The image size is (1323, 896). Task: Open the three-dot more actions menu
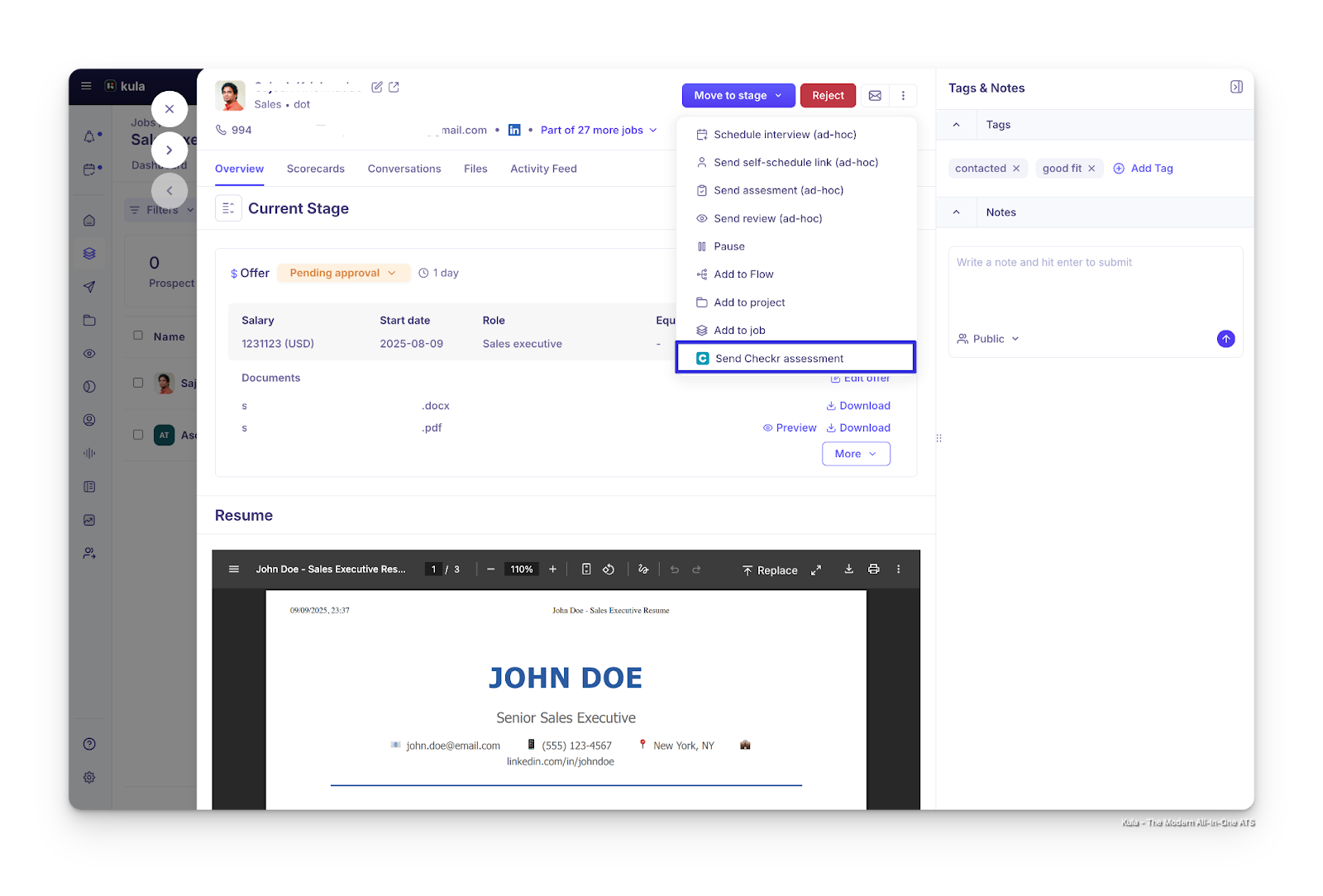[903, 96]
